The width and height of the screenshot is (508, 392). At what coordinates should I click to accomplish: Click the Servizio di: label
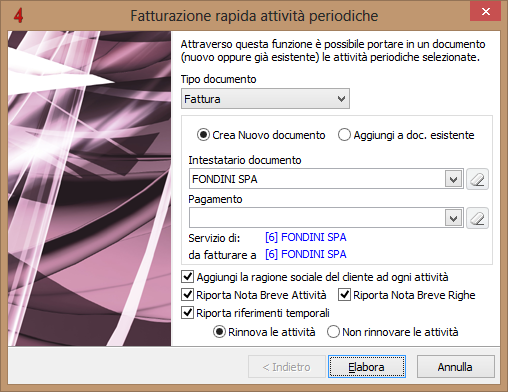point(214,238)
